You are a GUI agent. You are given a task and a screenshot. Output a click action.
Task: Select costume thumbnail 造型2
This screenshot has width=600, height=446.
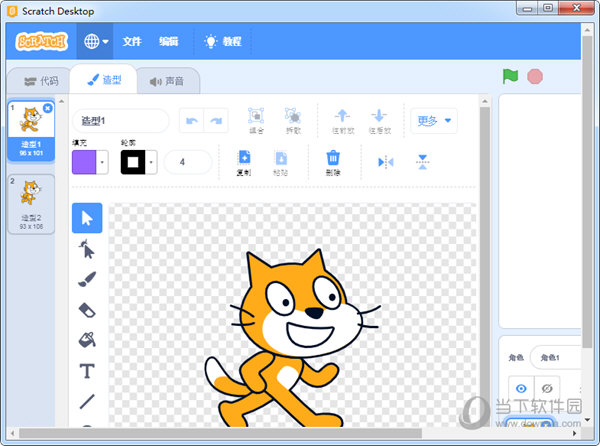(x=31, y=204)
